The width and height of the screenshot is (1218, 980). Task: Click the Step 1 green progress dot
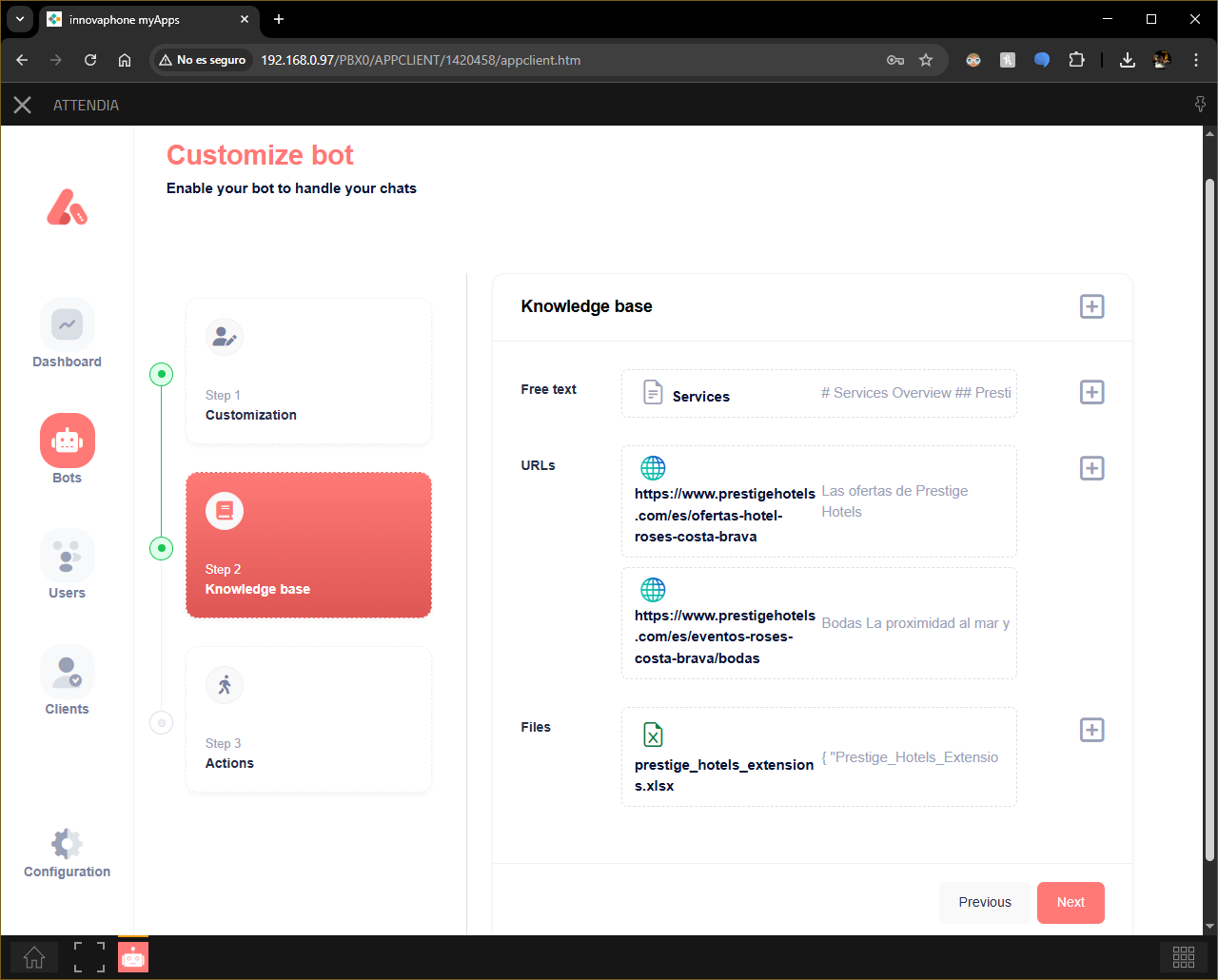(x=162, y=374)
